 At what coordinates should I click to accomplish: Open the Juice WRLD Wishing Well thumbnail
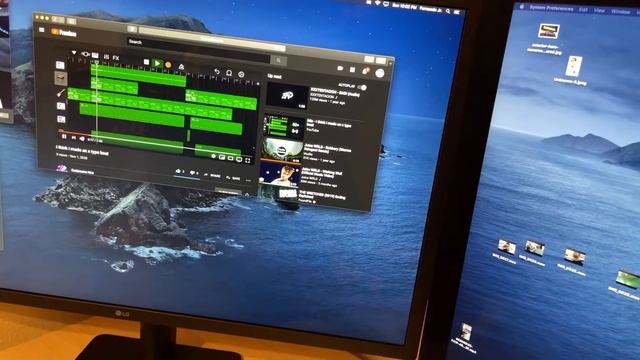tap(279, 174)
